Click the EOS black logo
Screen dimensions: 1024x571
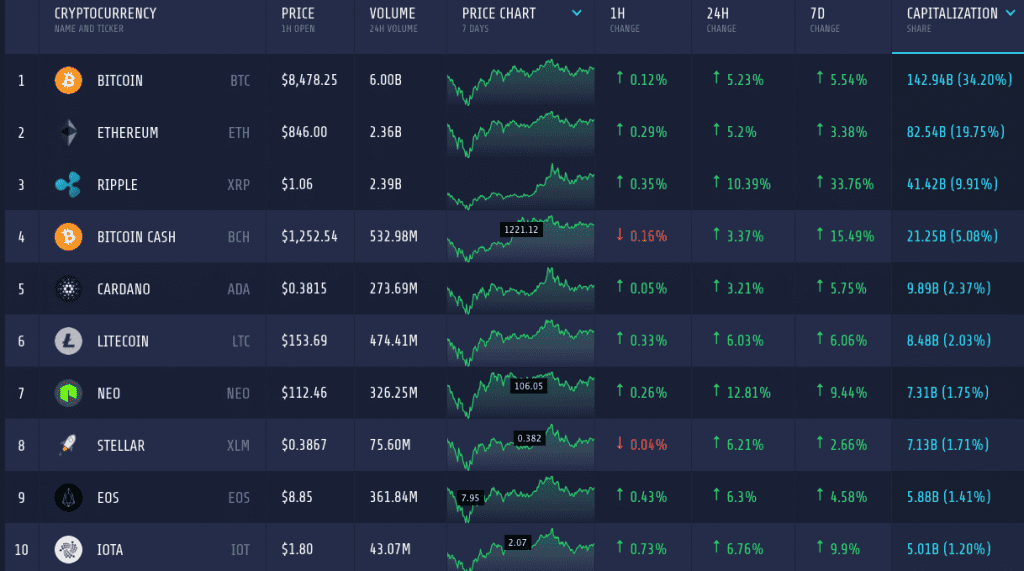(68, 497)
